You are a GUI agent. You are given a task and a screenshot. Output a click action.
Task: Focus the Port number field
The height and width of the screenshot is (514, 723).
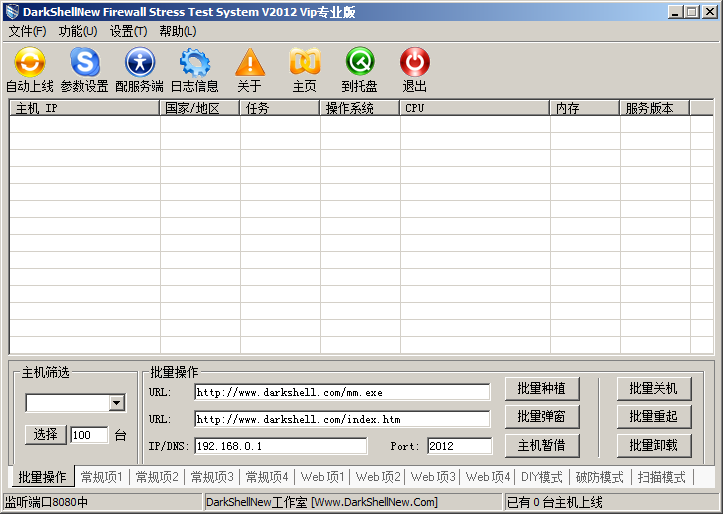click(x=459, y=446)
